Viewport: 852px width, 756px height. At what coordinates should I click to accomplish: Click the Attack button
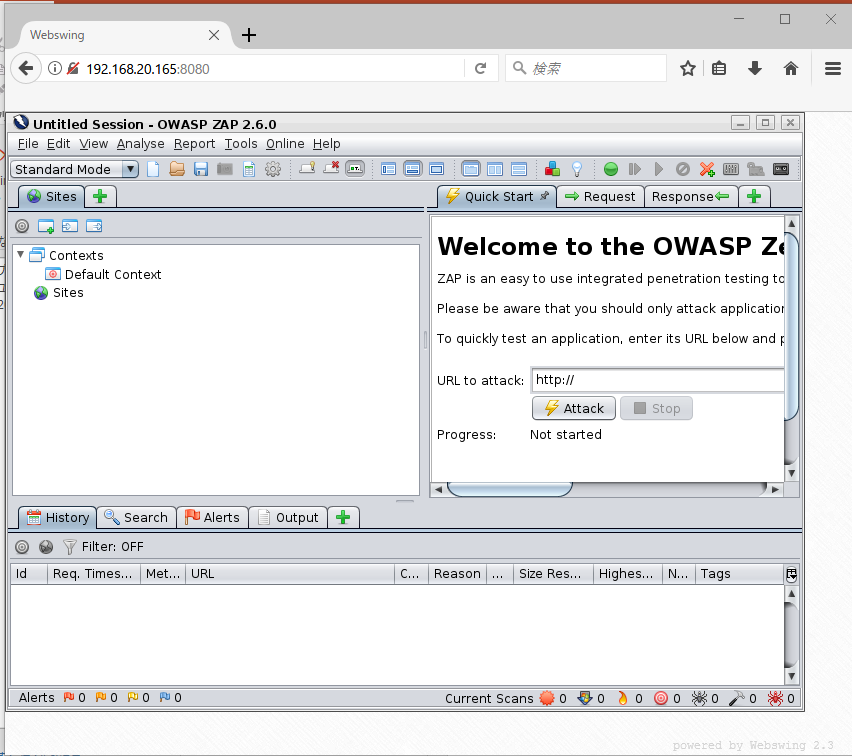(574, 408)
